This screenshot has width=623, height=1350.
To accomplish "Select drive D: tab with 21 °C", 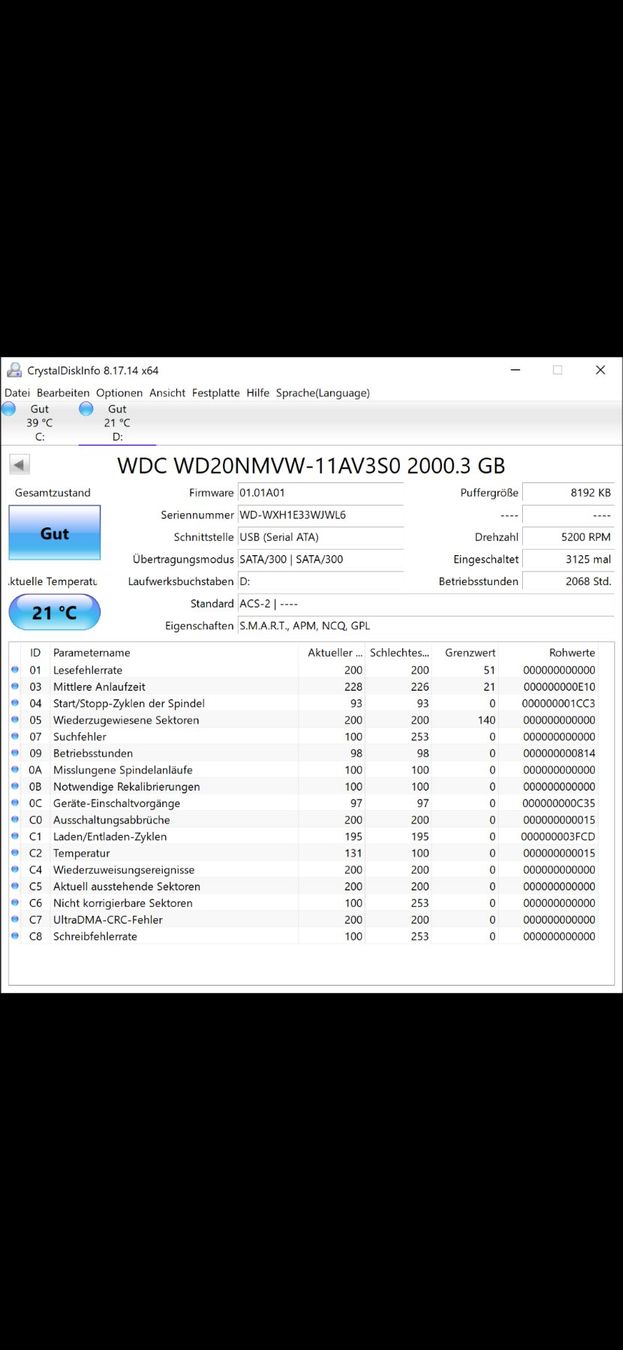I will coord(117,423).
